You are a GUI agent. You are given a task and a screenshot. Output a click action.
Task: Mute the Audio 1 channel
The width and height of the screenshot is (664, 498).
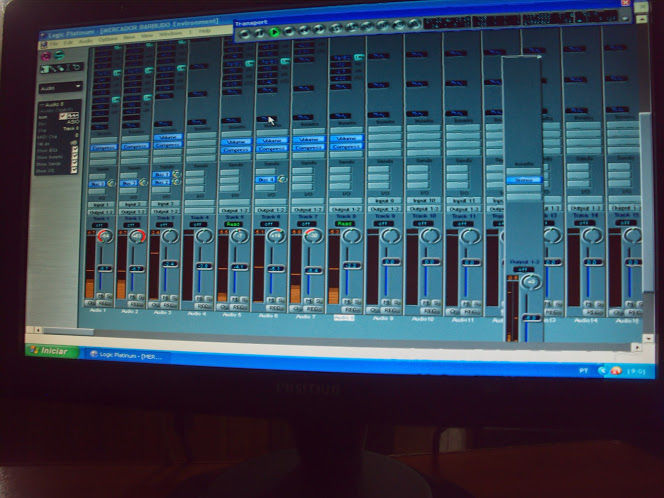coord(101,296)
